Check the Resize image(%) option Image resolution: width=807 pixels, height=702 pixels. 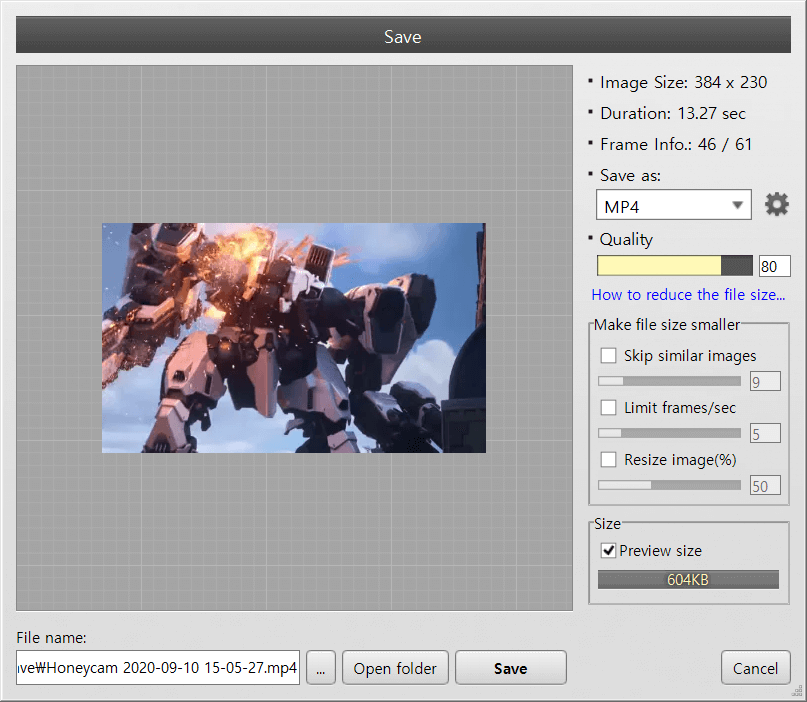608,459
